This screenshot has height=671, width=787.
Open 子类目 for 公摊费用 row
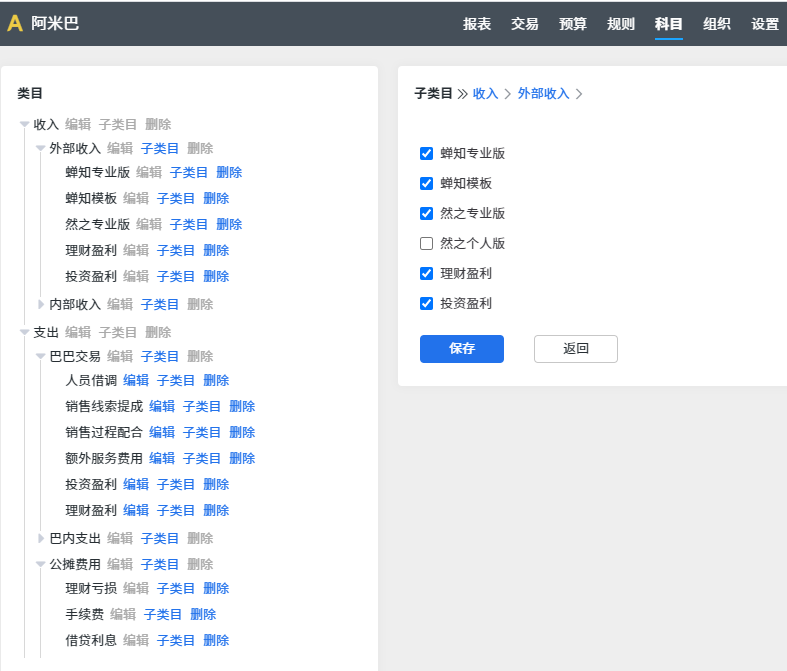point(160,565)
